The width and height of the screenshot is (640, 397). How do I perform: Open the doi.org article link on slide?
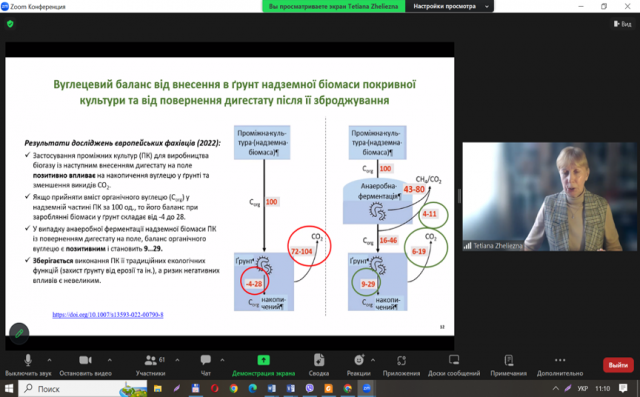108,315
